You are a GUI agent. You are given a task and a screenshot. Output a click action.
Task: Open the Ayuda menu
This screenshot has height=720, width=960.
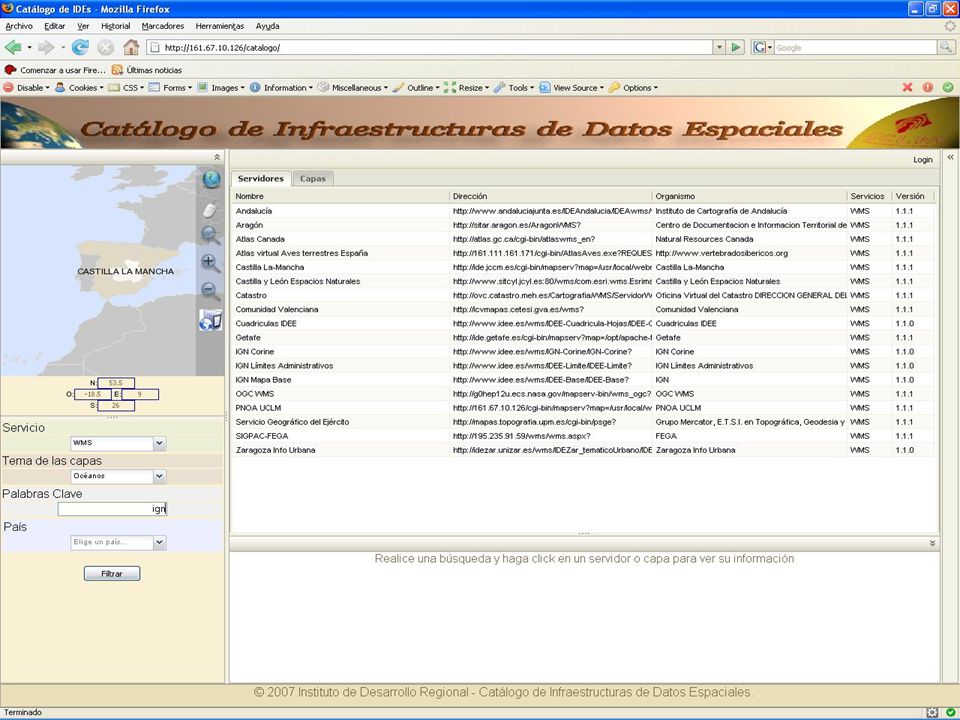point(268,26)
